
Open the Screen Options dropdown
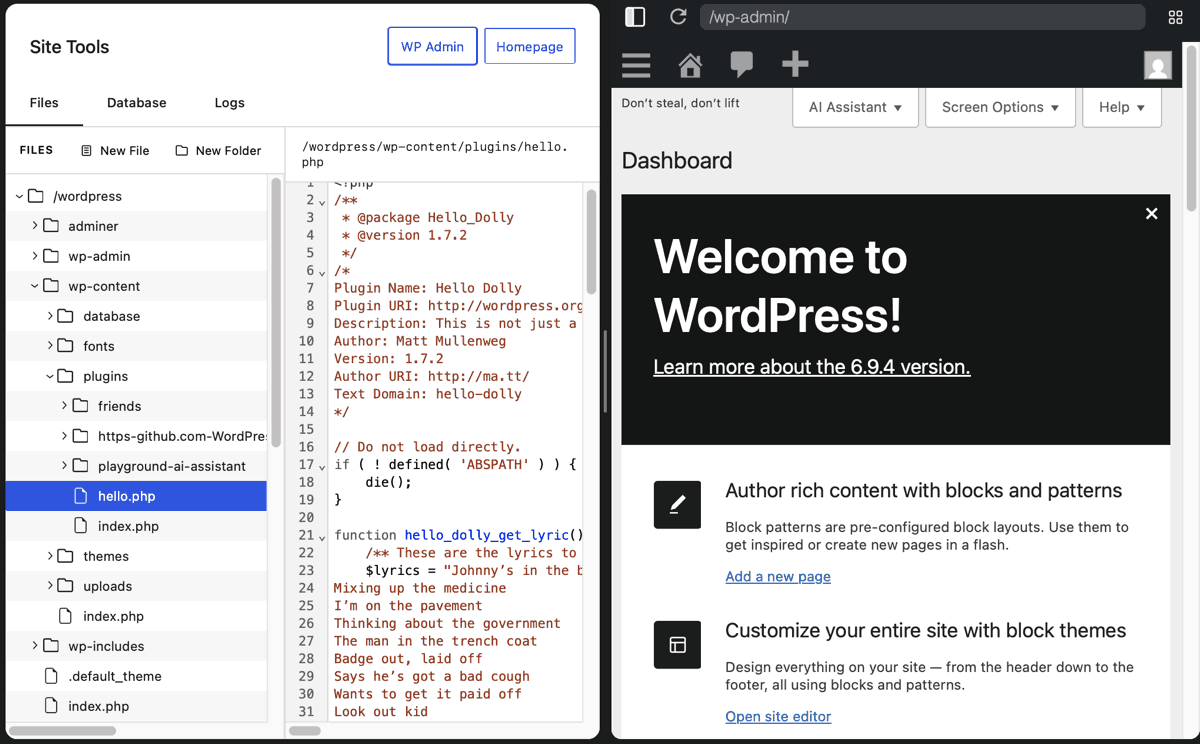(x=1000, y=107)
